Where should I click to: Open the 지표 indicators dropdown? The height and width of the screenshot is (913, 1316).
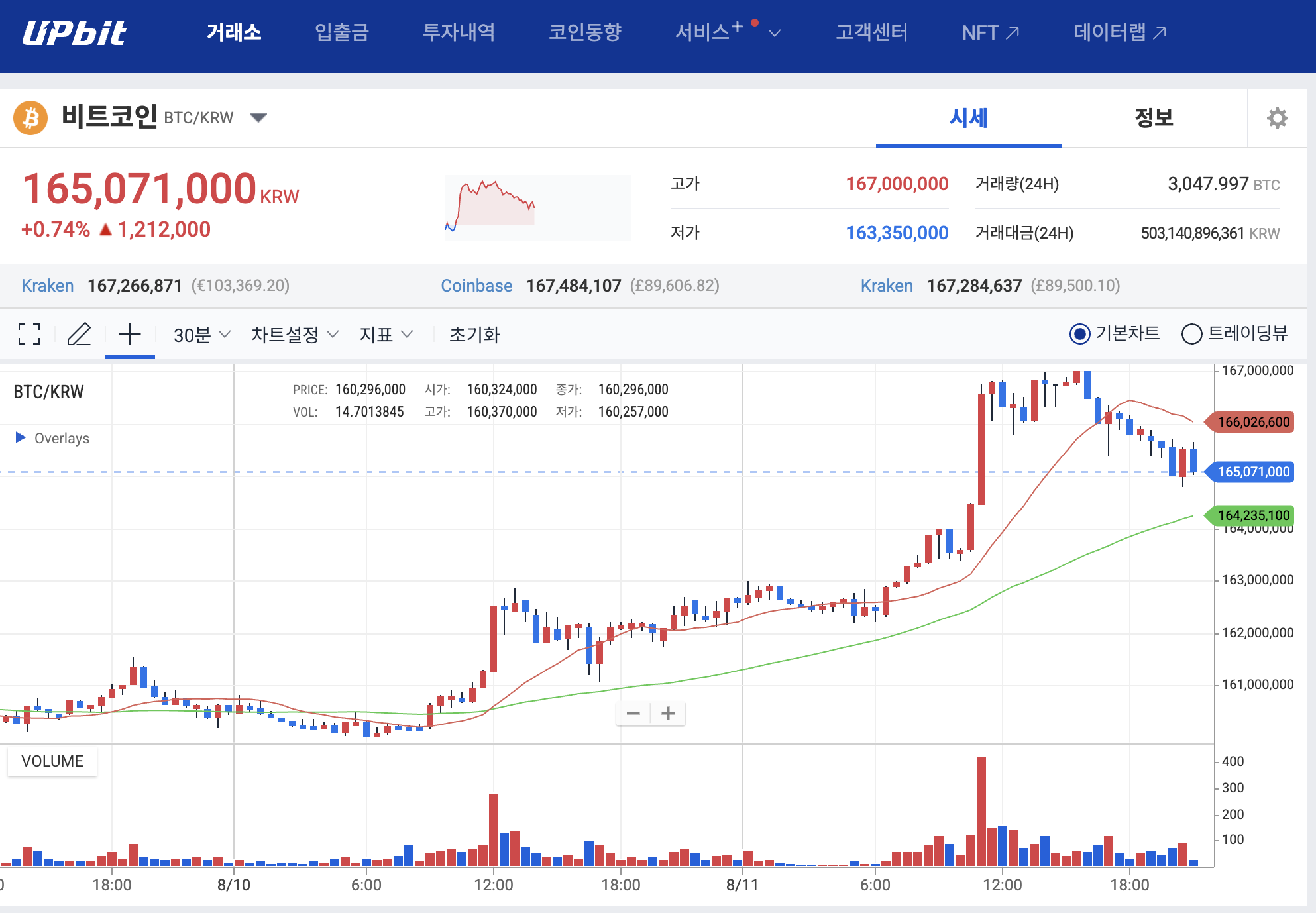coord(386,335)
